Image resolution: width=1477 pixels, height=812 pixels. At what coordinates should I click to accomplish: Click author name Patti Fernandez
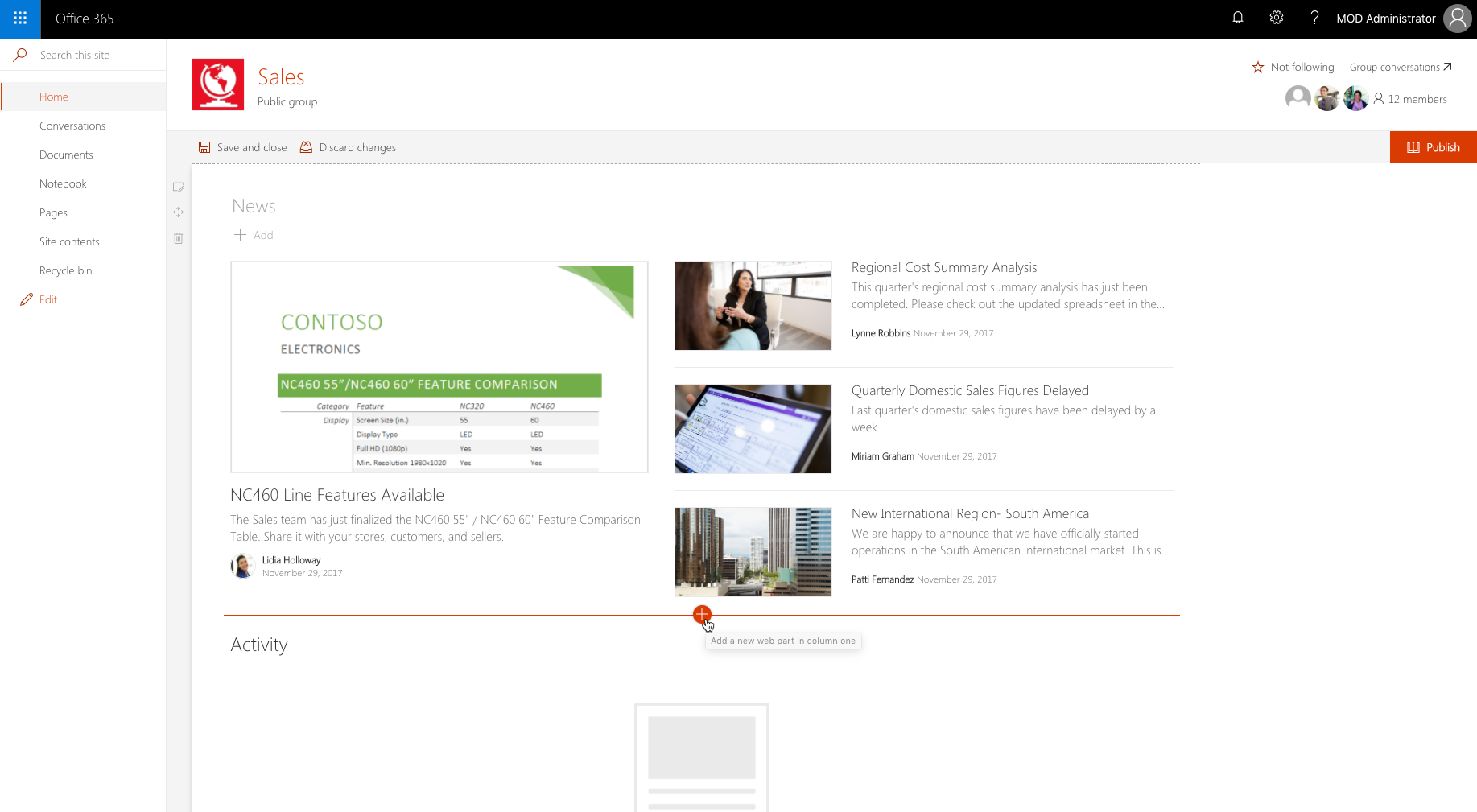click(x=882, y=579)
